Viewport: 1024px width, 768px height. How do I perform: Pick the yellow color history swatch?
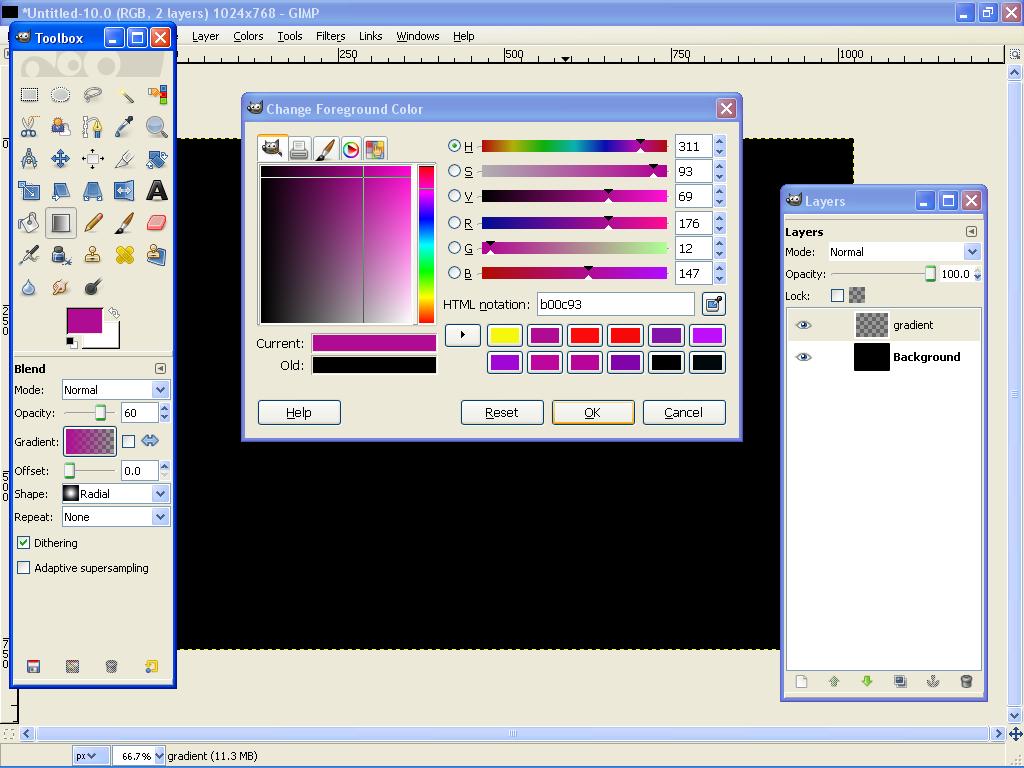505,336
